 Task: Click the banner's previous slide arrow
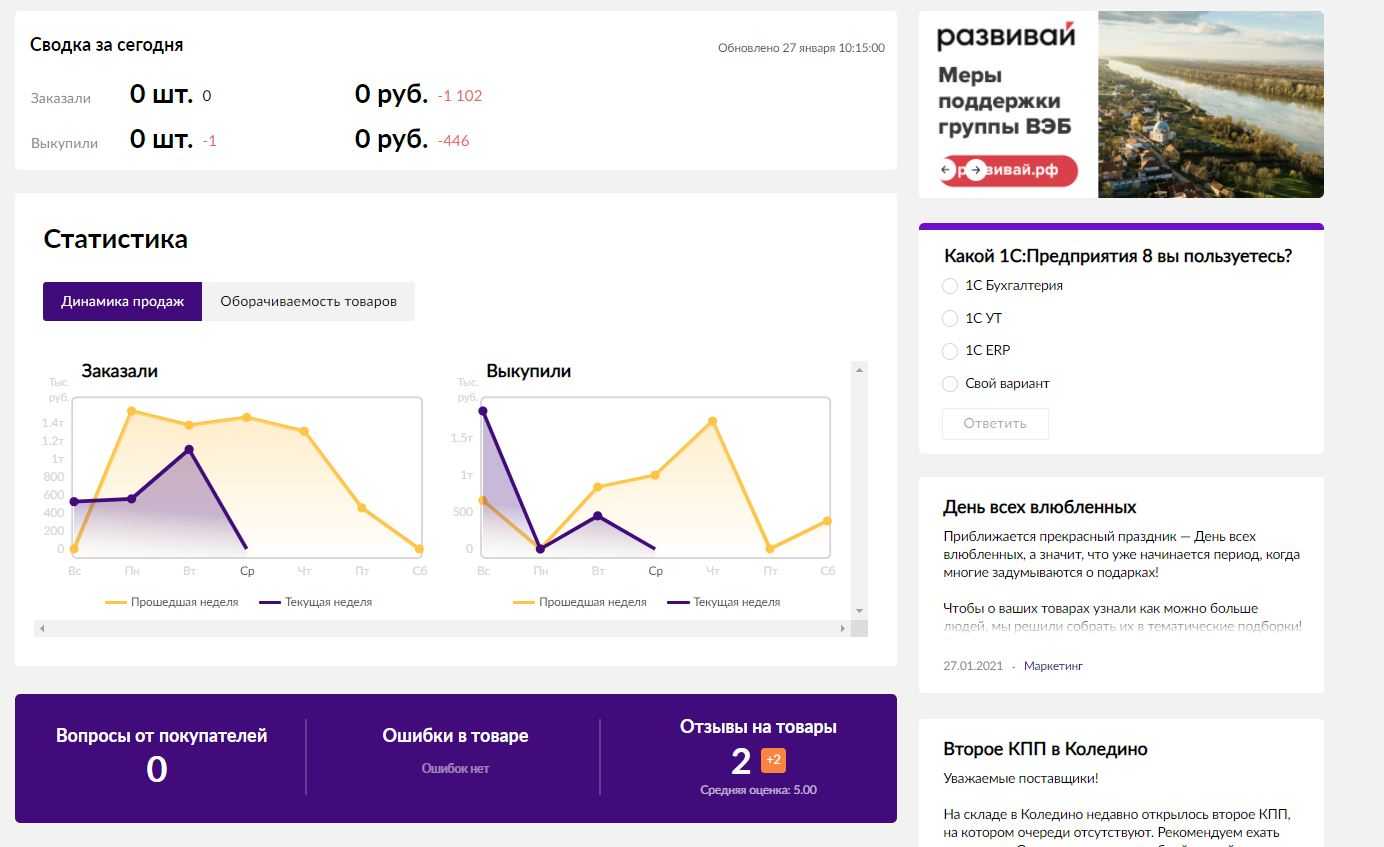(x=947, y=170)
